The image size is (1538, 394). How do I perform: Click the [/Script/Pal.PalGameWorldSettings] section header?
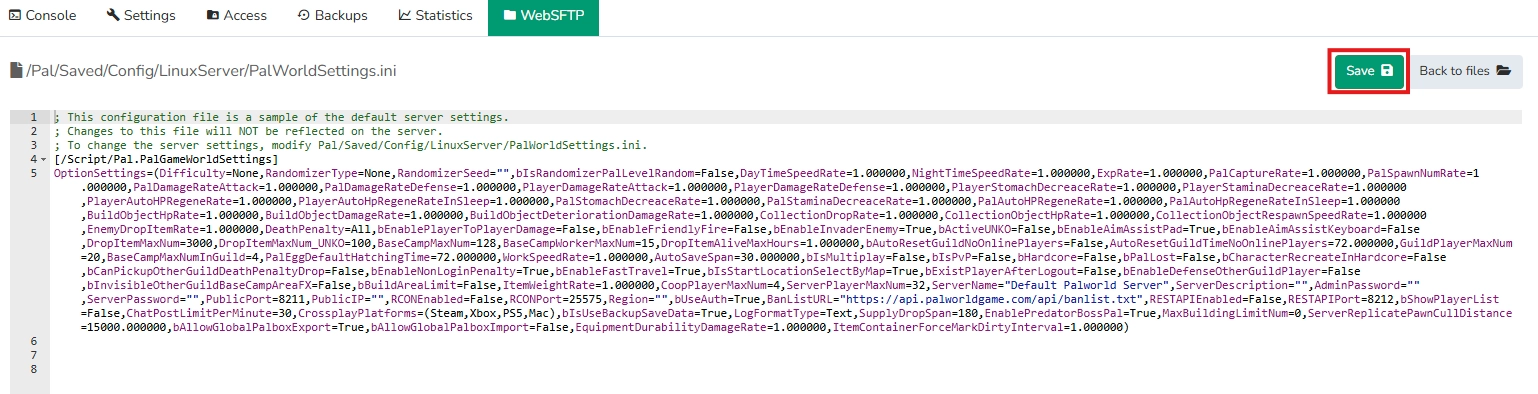click(x=166, y=159)
